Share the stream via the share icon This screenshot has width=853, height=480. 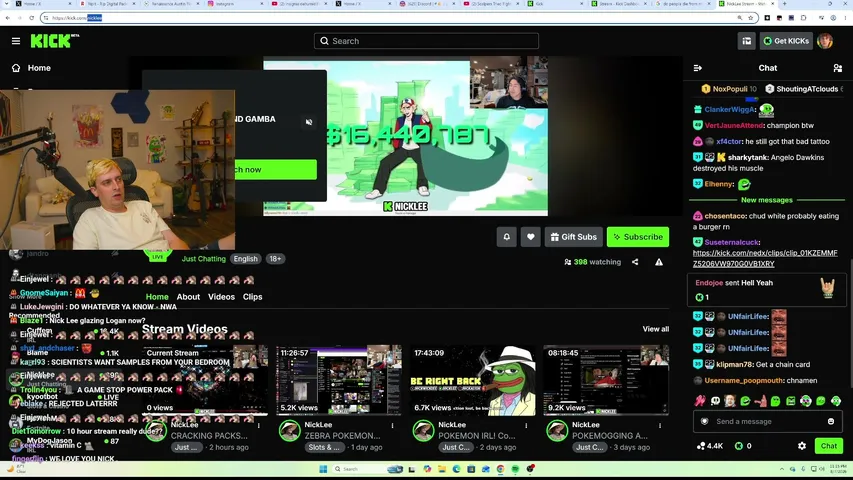click(x=635, y=262)
